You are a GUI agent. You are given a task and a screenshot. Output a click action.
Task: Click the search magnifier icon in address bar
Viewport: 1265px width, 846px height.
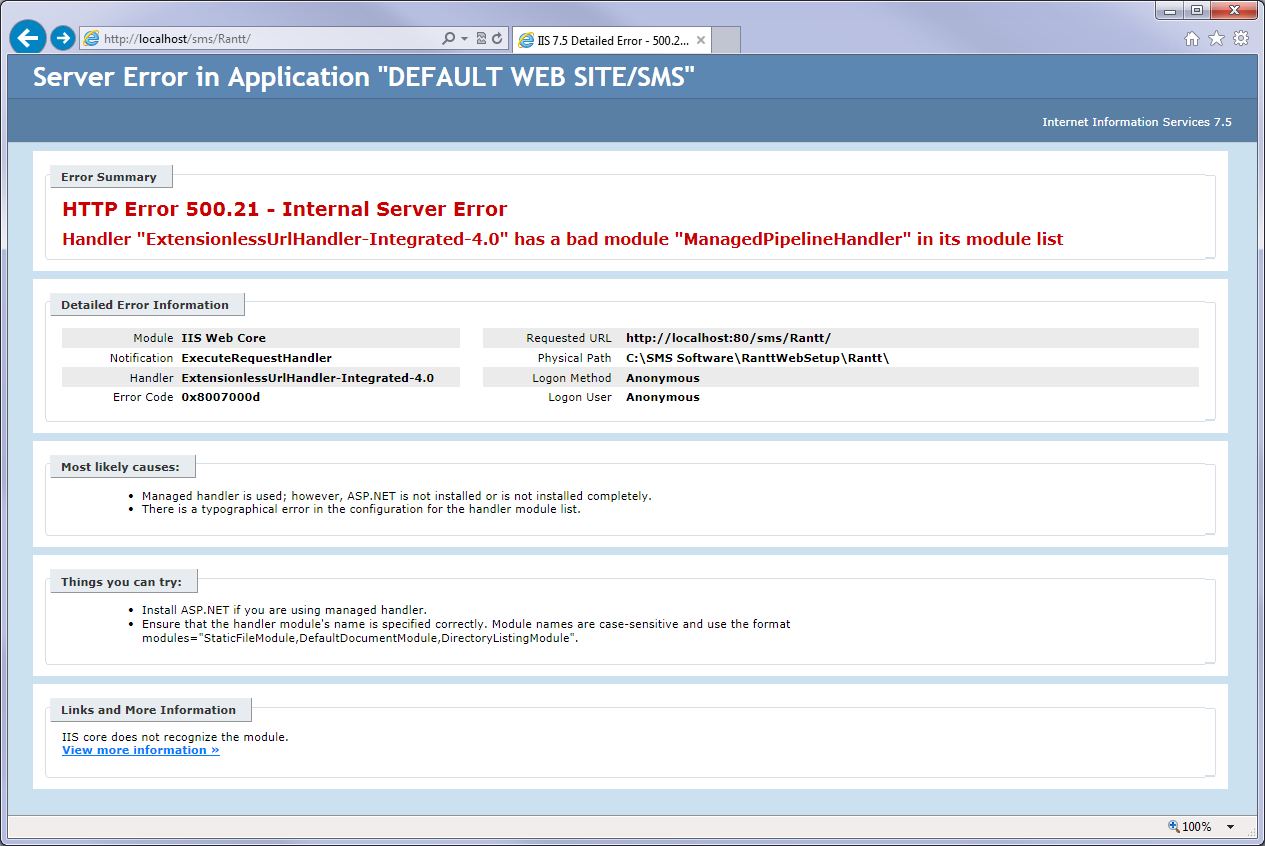[449, 38]
